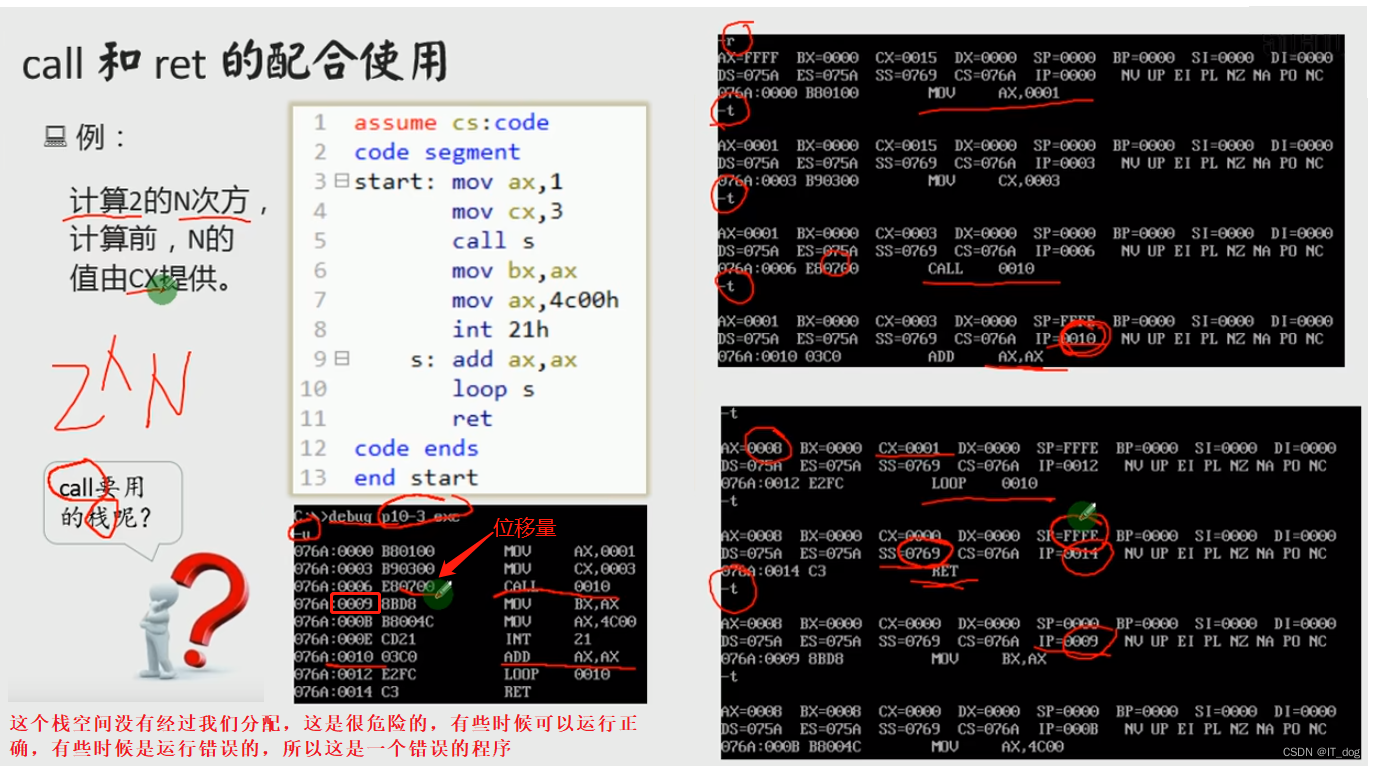
Task: Click circled 'IP=0010' in the top-right terminal
Action: [x=1065, y=338]
